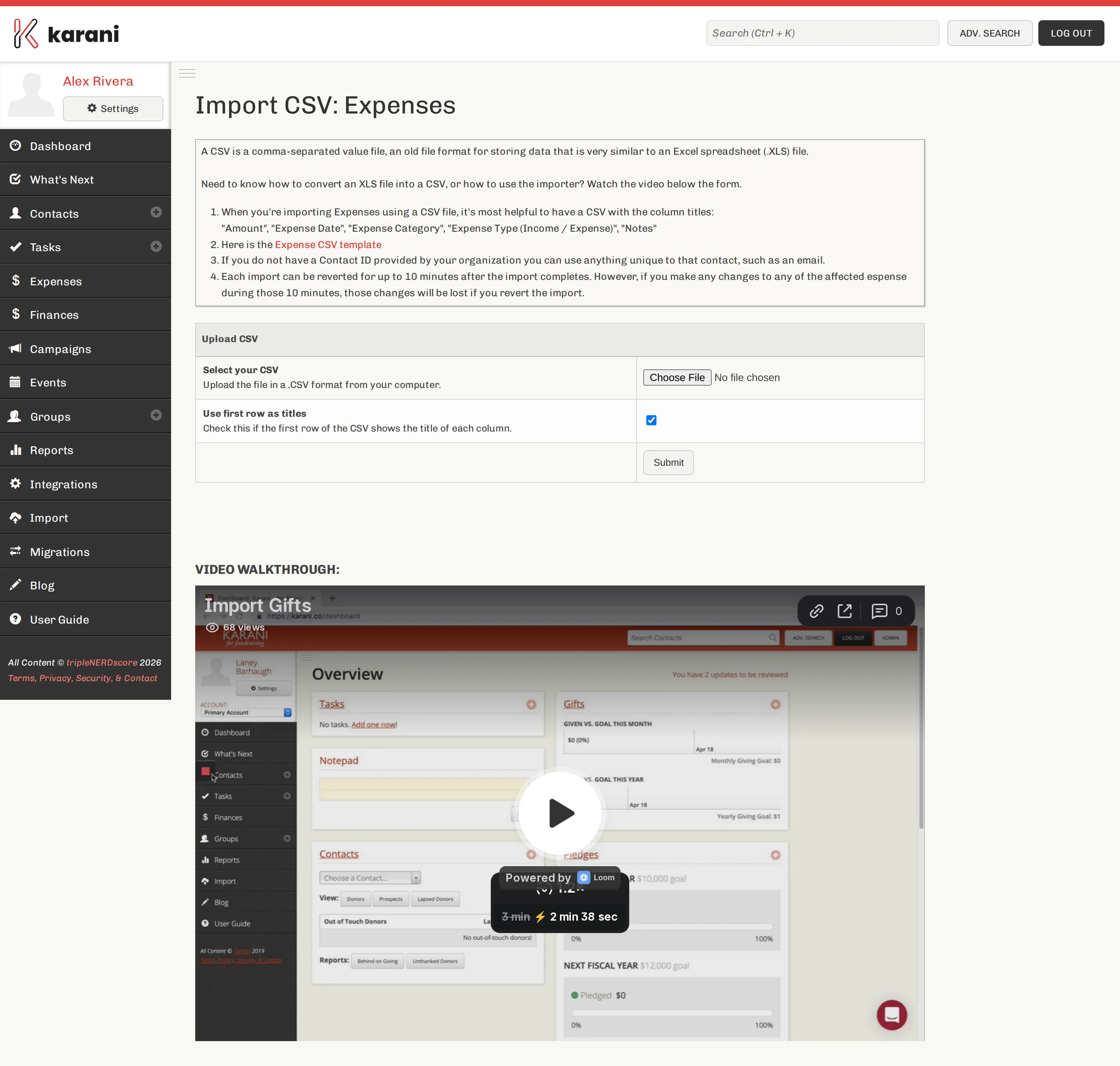Click the Dashboard gauge icon
This screenshot has height=1066, width=1120.
[x=15, y=145]
